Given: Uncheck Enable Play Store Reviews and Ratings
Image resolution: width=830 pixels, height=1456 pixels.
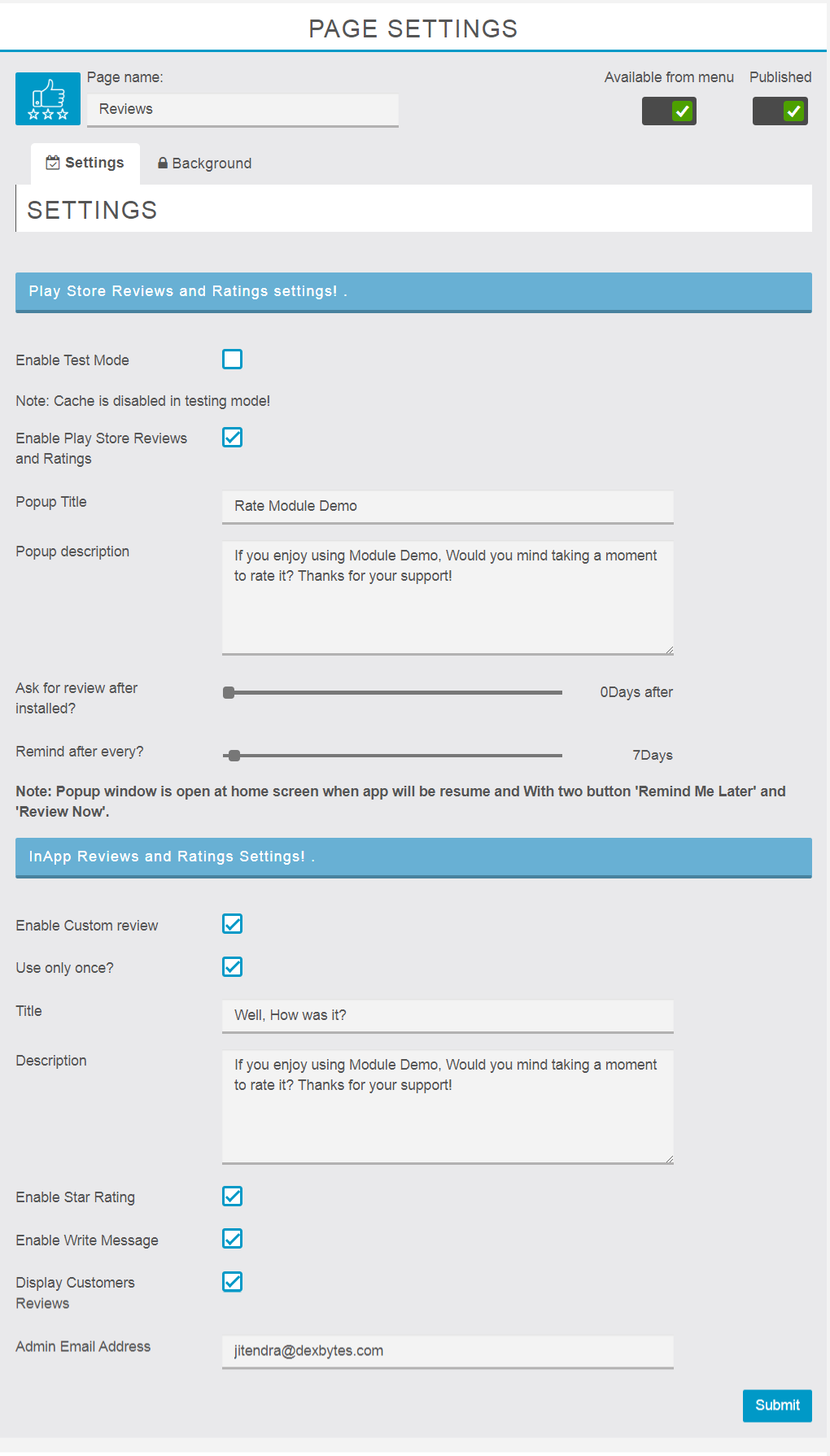Looking at the screenshot, I should pyautogui.click(x=233, y=438).
